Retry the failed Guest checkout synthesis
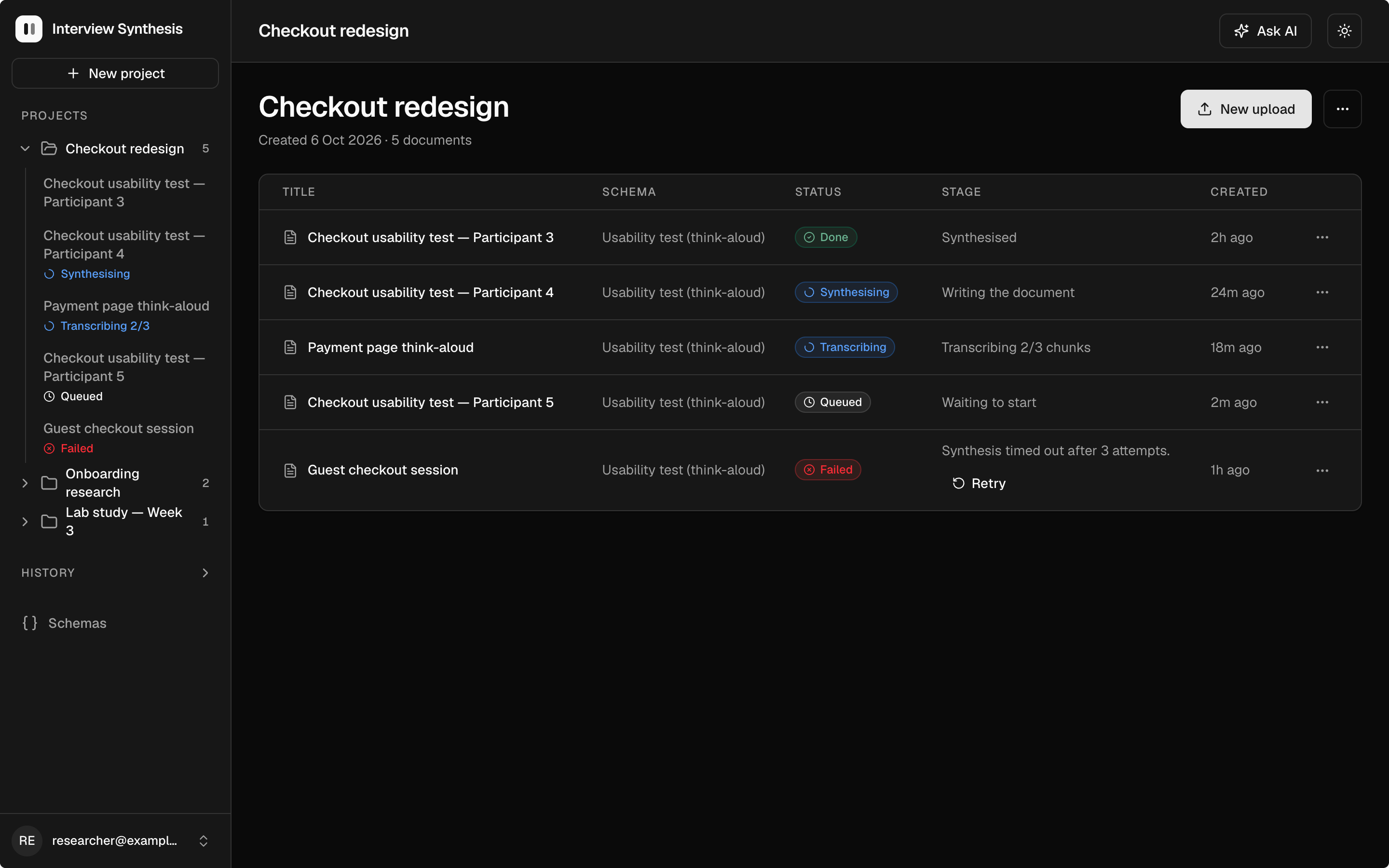Screen dimensions: 1389x868 pos(979,483)
